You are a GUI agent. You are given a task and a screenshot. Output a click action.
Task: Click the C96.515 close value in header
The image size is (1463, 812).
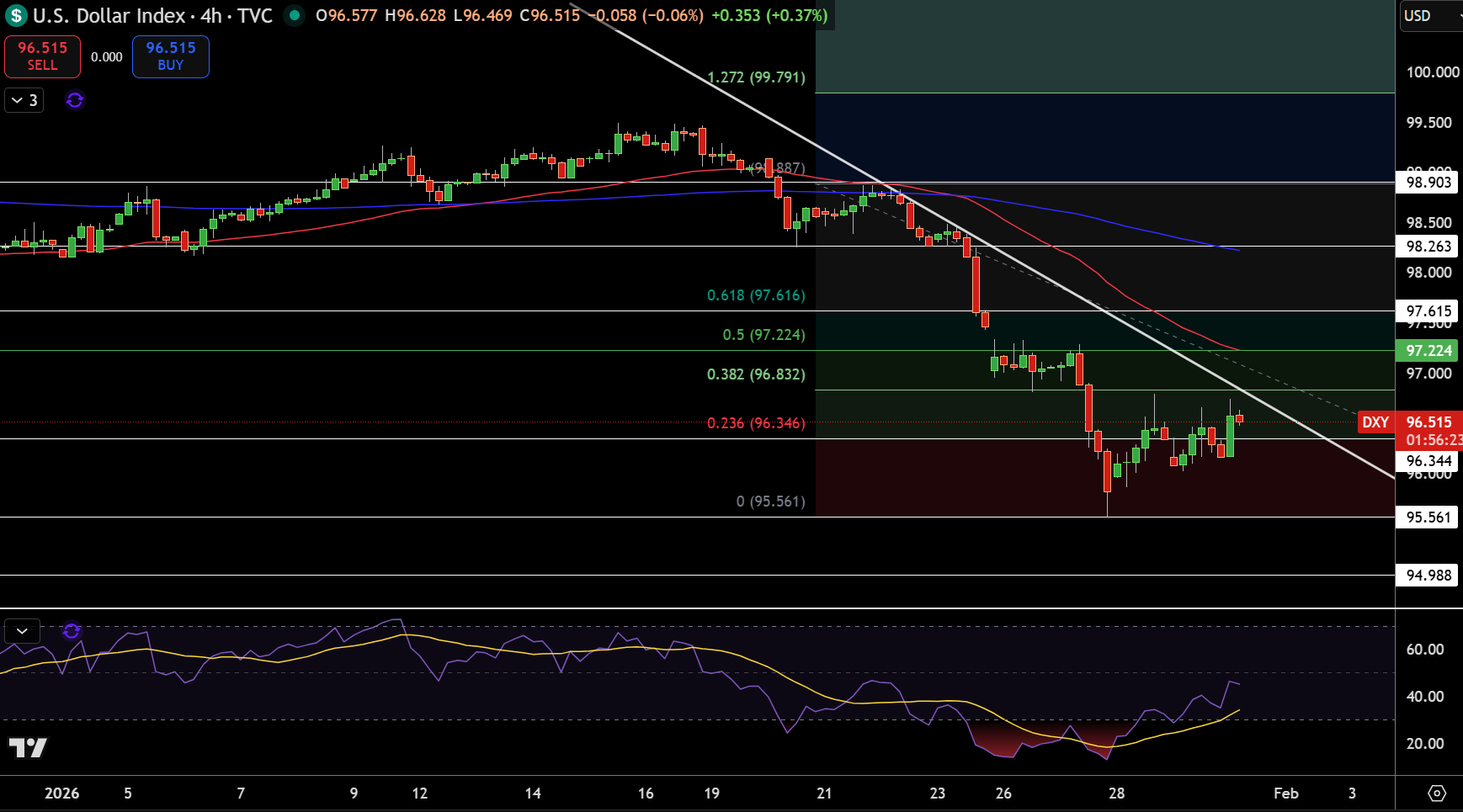pyautogui.click(x=550, y=15)
